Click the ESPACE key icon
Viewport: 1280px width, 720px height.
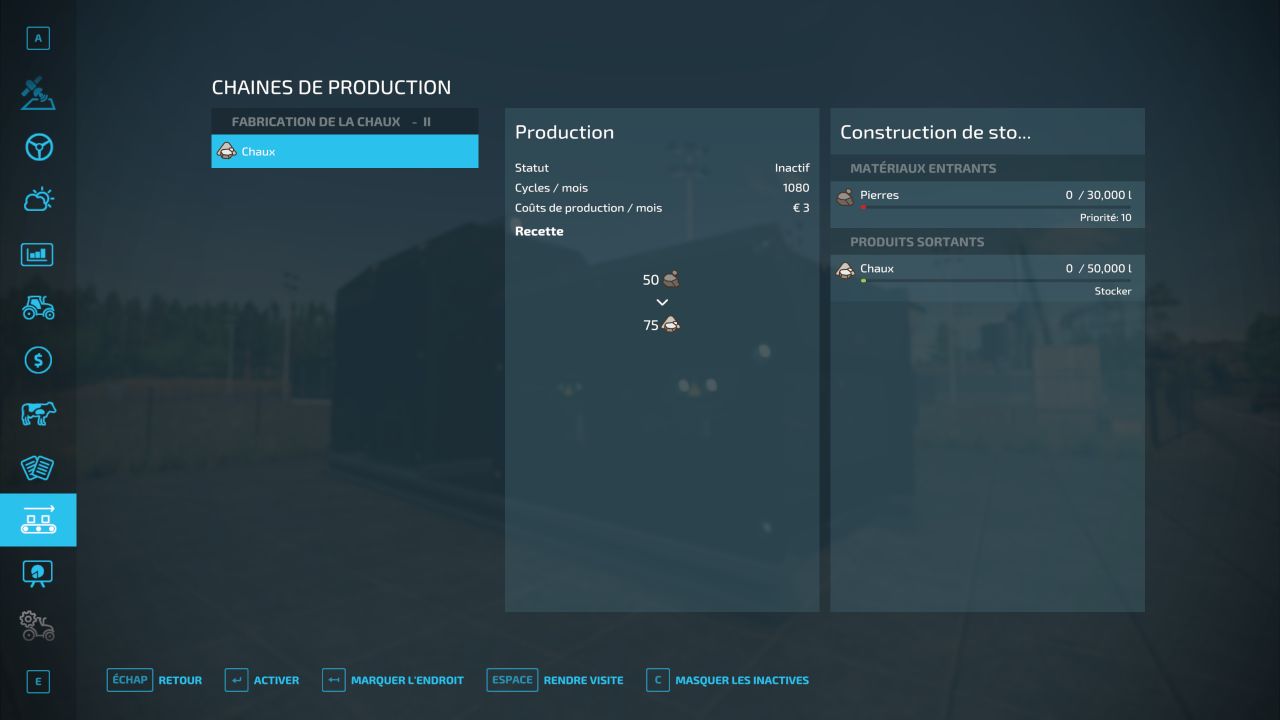pyautogui.click(x=512, y=680)
